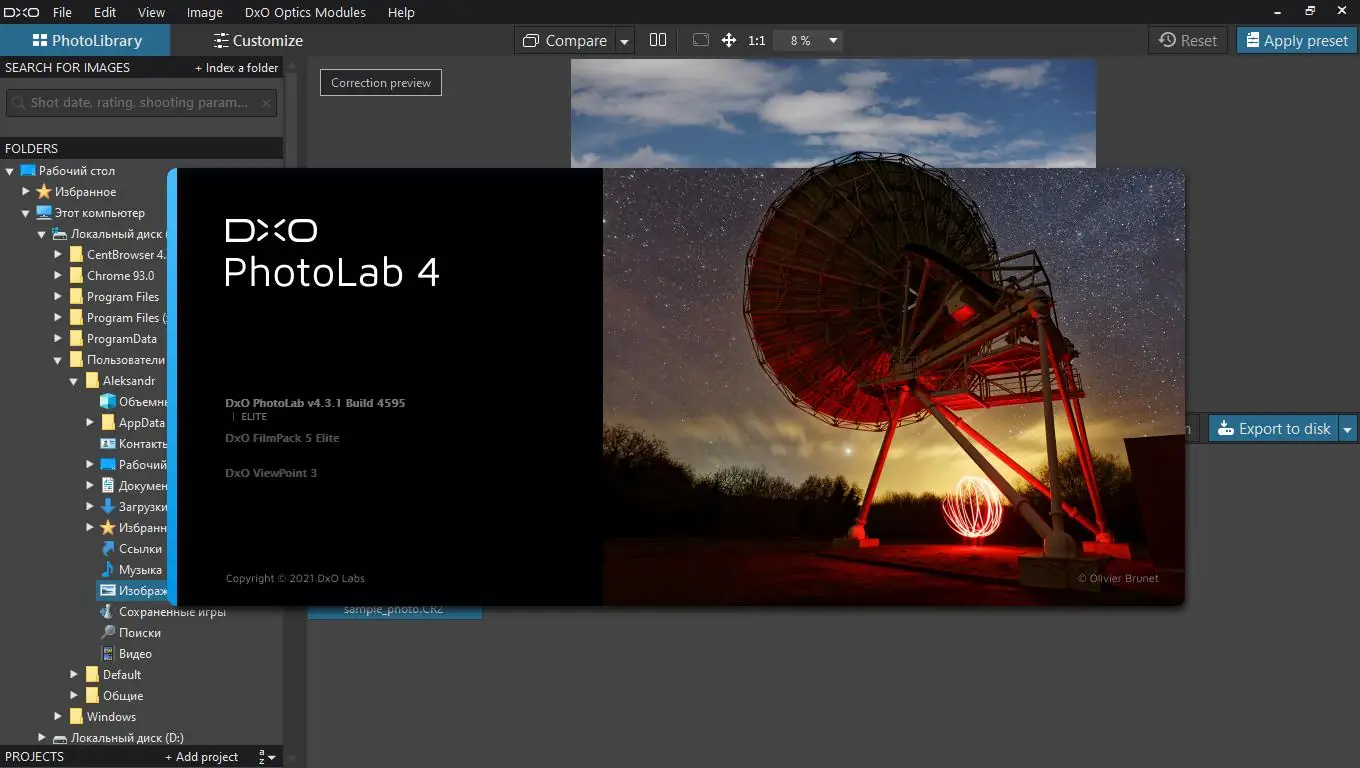Toggle the side-by-side compare view icon
The height and width of the screenshot is (768, 1360).
pos(657,40)
